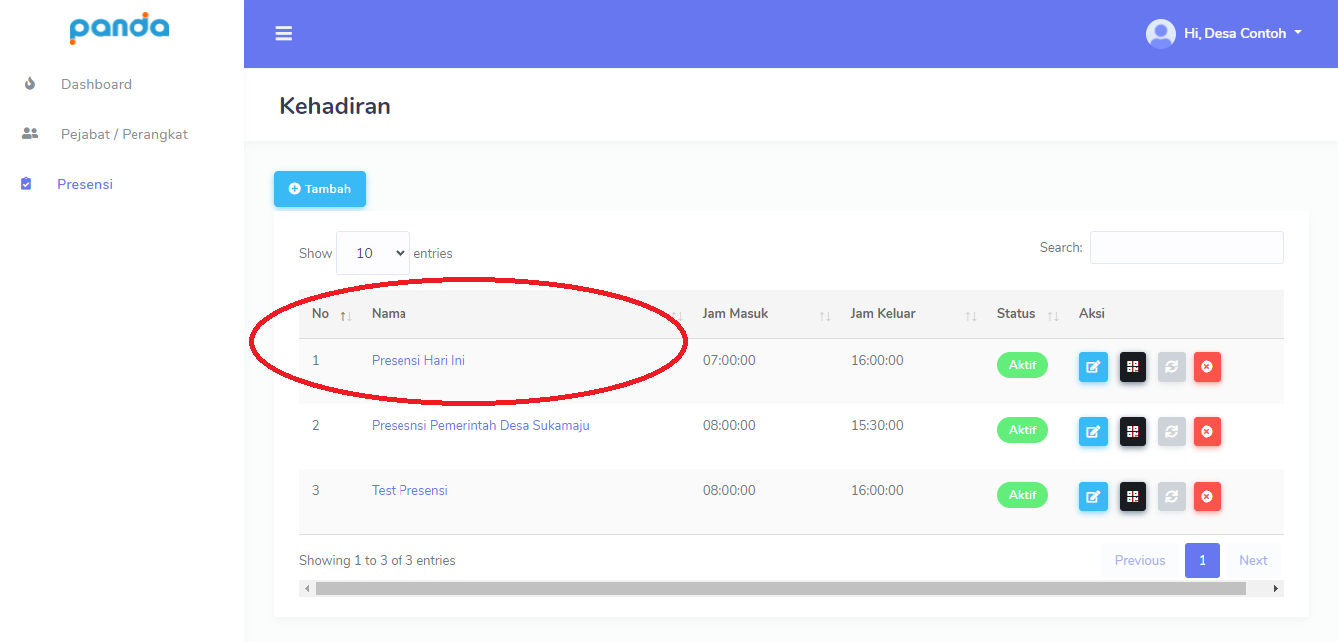Delete Pemerintah Desa Sukamaju row
This screenshot has width=1338, height=642.
point(1207,432)
